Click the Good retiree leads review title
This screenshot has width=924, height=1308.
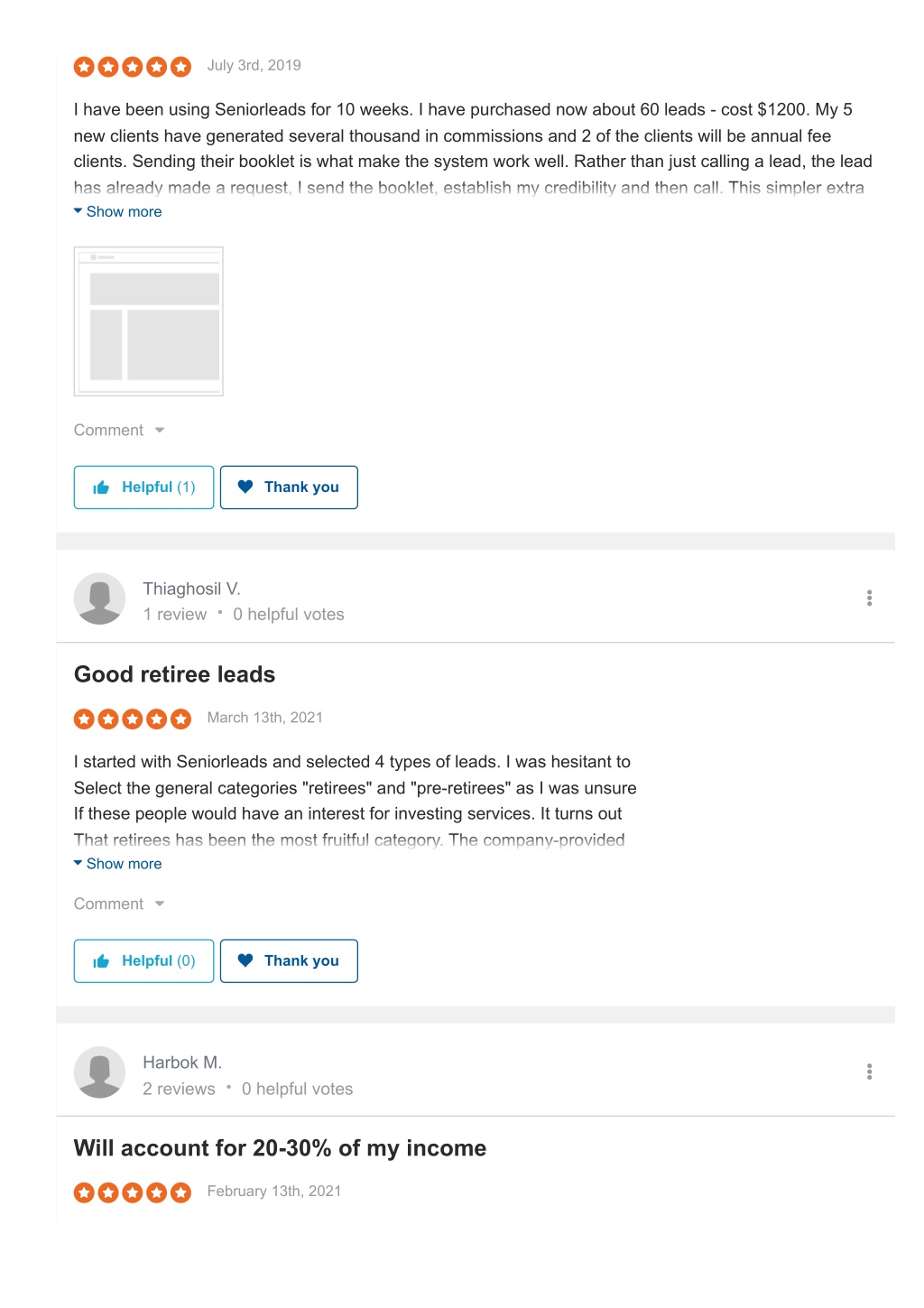(x=175, y=674)
